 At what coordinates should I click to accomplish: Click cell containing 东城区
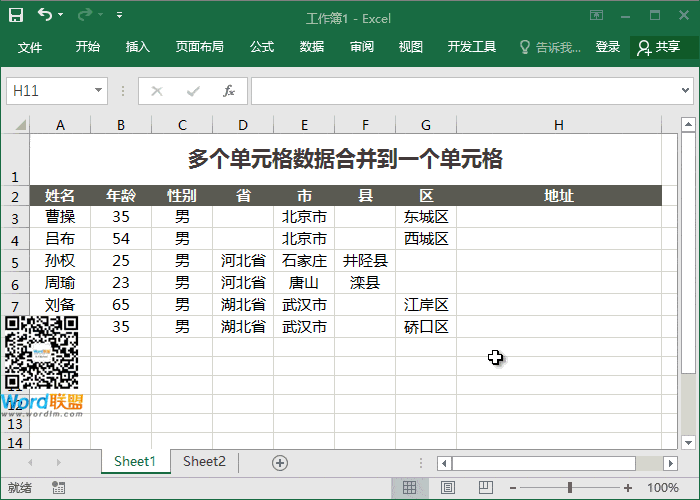click(x=426, y=217)
